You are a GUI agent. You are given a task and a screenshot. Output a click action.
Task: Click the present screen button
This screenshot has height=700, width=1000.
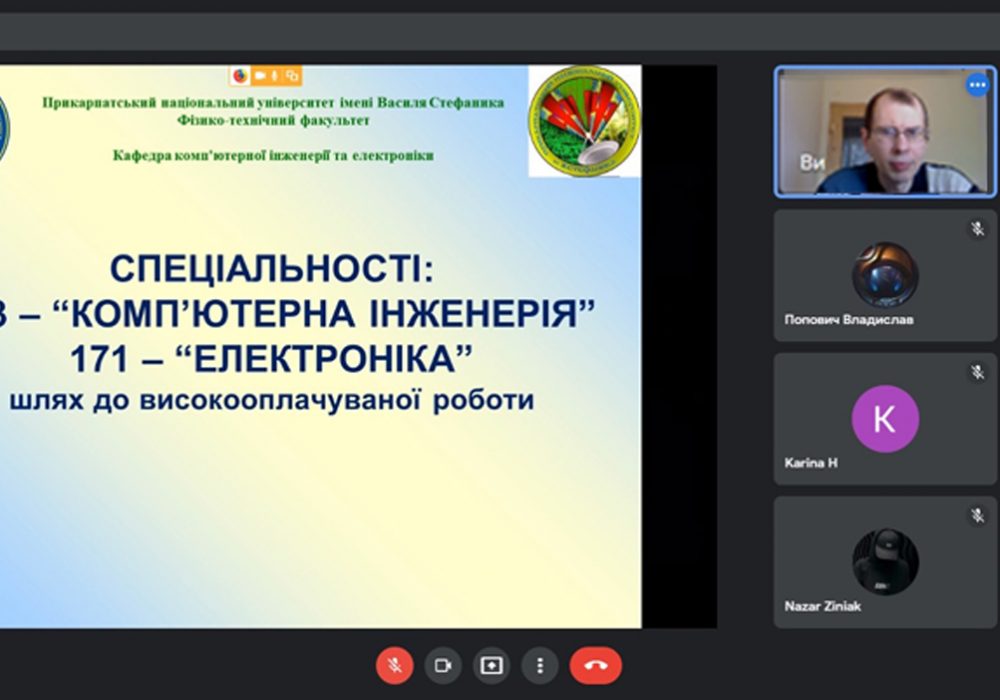491,666
